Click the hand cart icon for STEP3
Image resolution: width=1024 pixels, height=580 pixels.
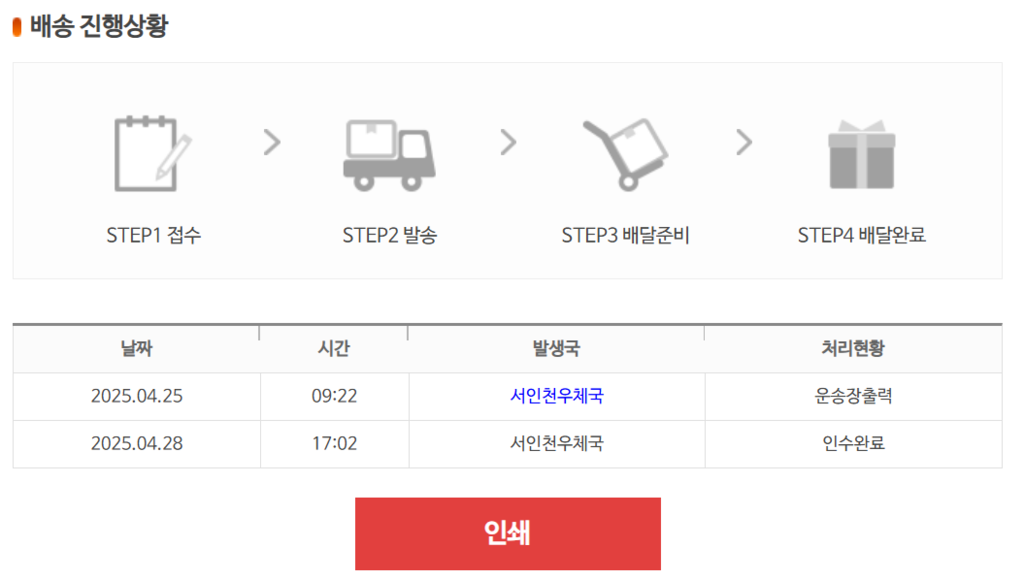(x=626, y=155)
